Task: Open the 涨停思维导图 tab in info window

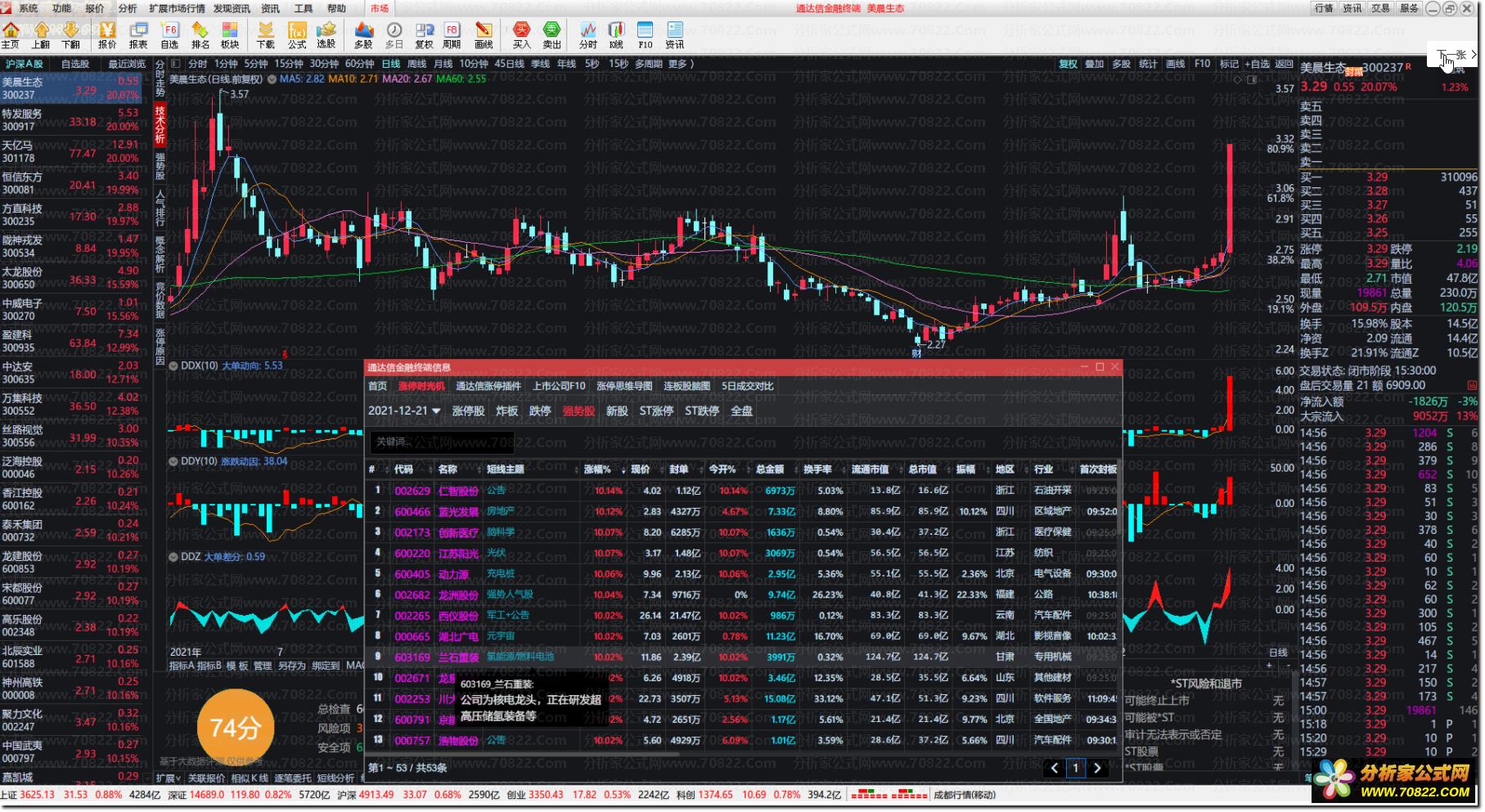Action: point(625,386)
